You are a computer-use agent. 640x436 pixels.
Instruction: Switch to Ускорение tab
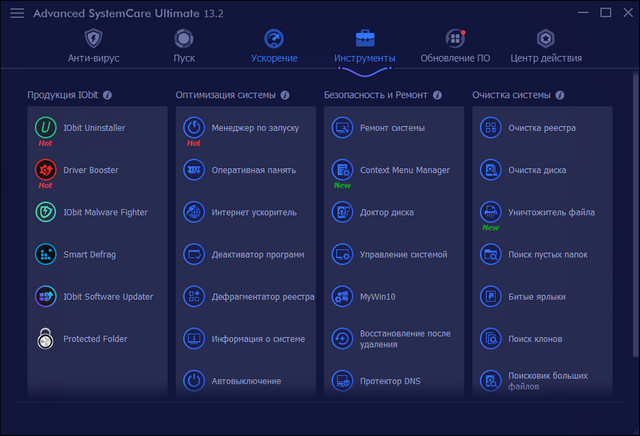point(273,46)
